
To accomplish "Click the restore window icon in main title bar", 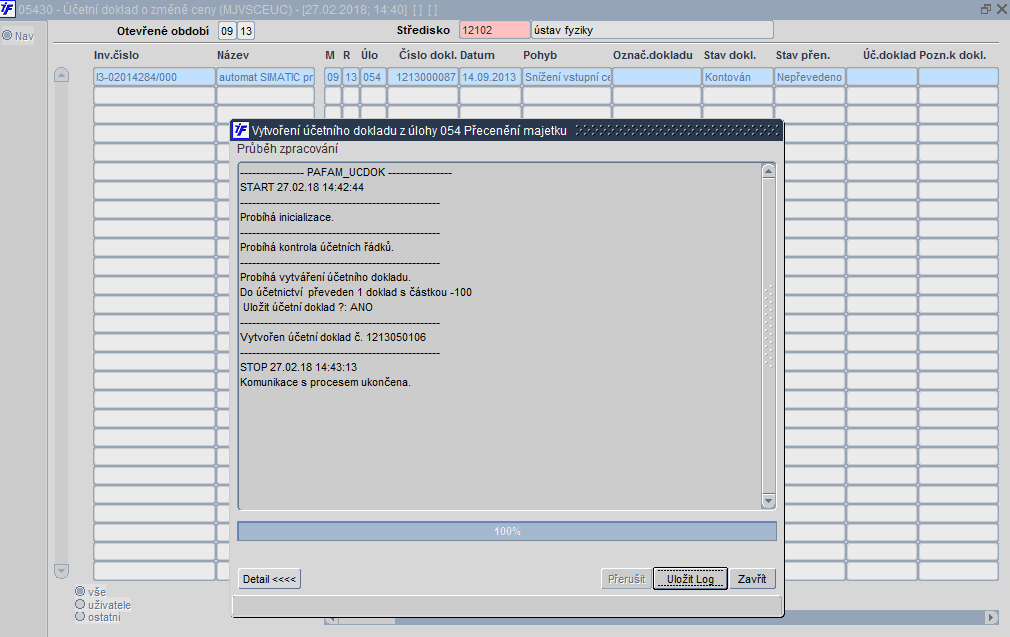I will click(986, 9).
